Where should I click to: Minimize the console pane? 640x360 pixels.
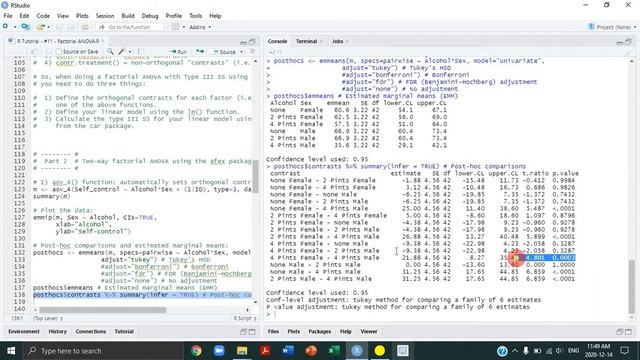(620, 42)
